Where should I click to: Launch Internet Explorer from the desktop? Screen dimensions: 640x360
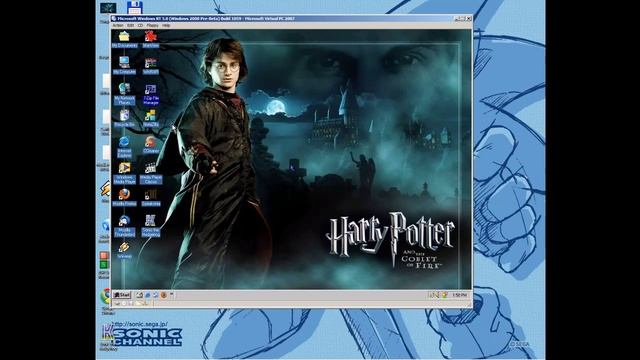pos(124,147)
